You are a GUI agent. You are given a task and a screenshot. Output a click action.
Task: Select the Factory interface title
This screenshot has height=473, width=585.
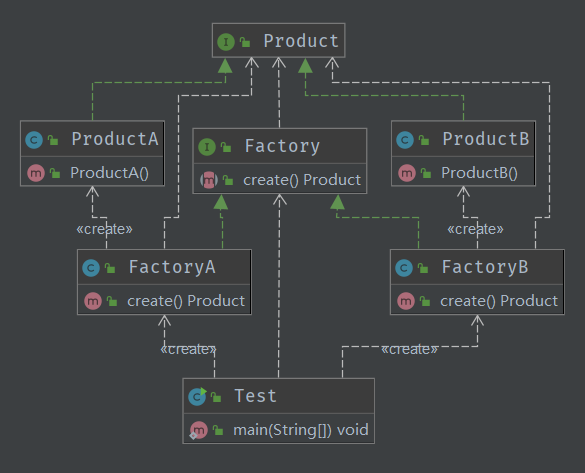[x=282, y=146]
